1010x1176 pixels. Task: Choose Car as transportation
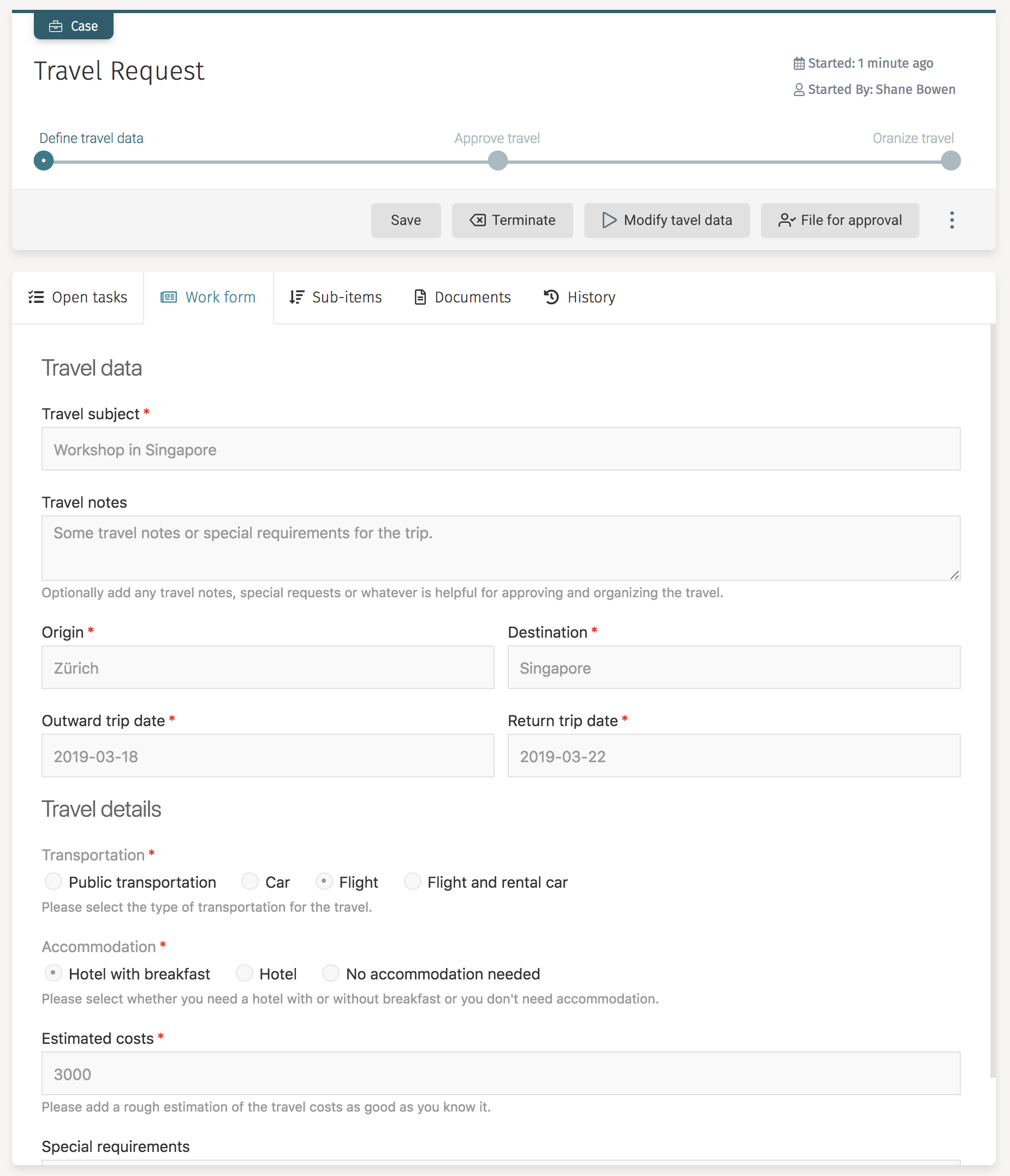point(249,881)
